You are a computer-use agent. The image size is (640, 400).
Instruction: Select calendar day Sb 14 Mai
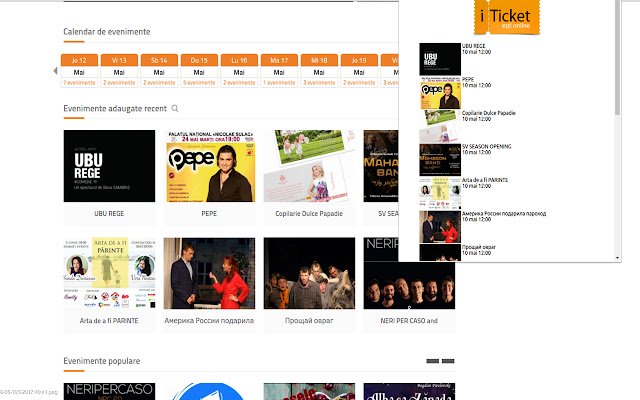[159, 71]
